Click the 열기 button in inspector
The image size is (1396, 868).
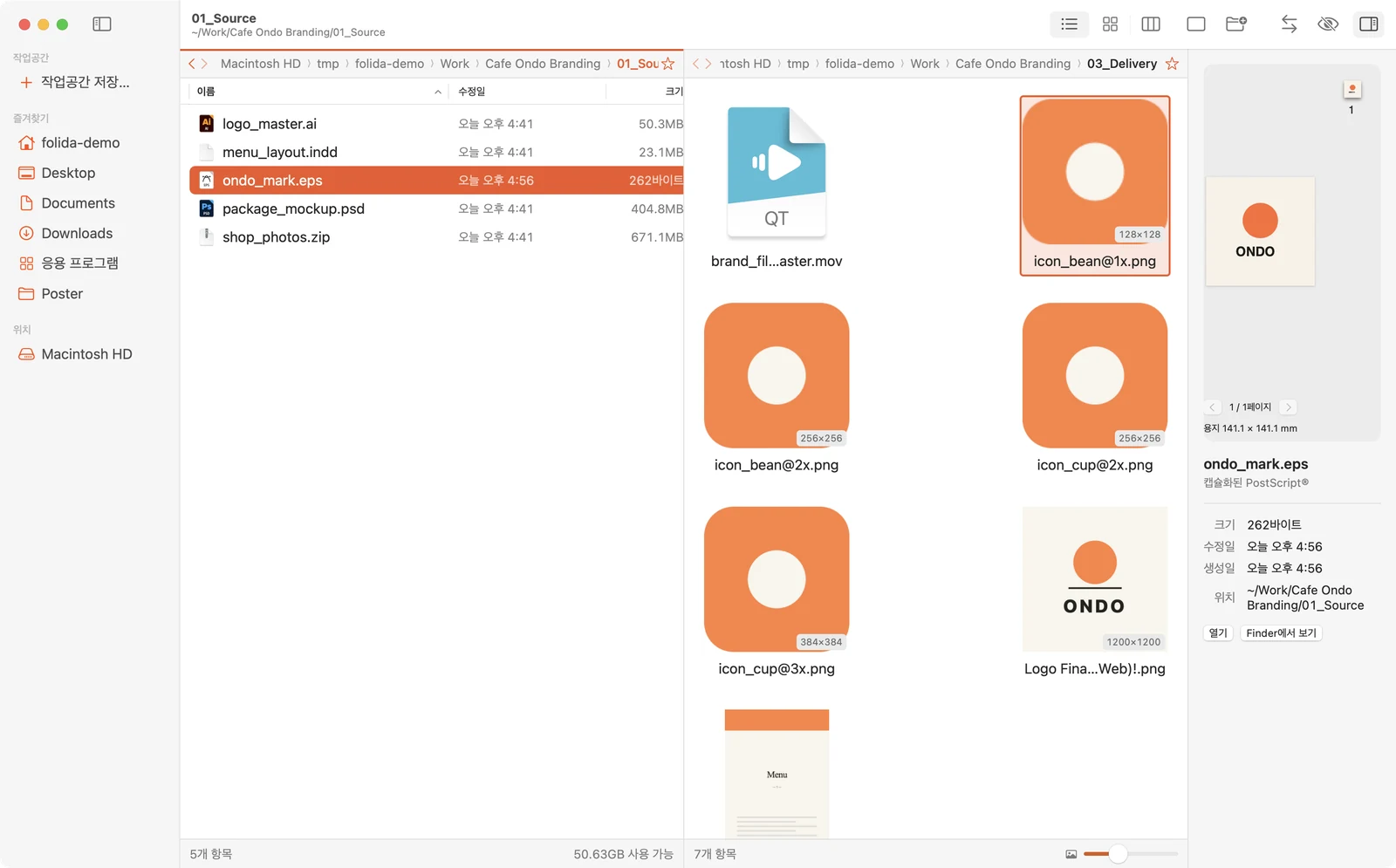point(1218,633)
